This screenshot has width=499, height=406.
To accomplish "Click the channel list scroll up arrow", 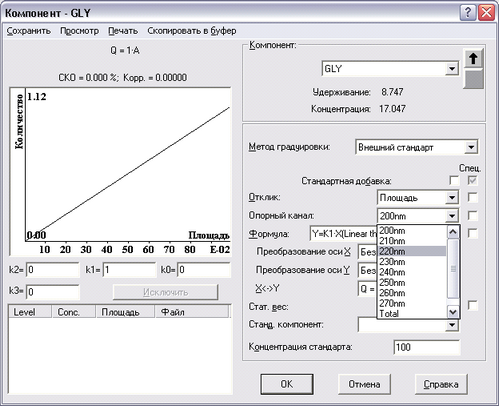I will [x=453, y=232].
